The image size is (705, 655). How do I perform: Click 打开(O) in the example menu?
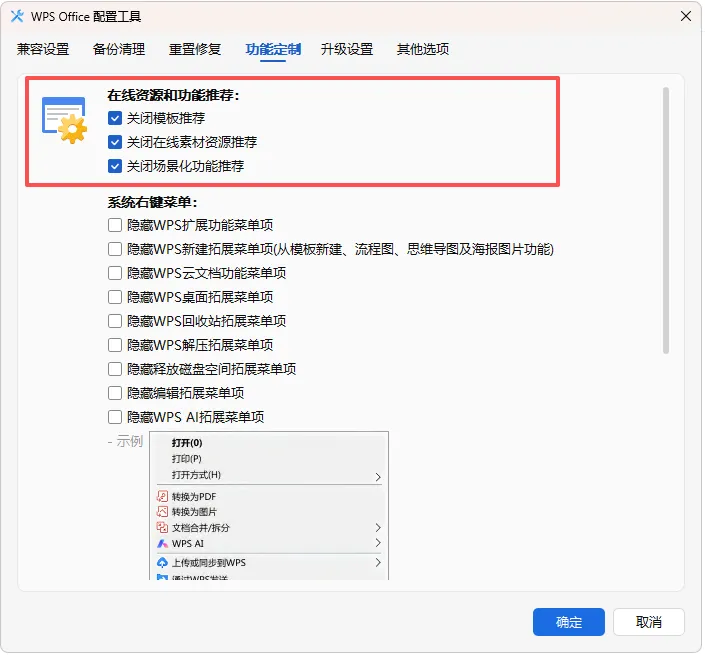click(x=187, y=443)
